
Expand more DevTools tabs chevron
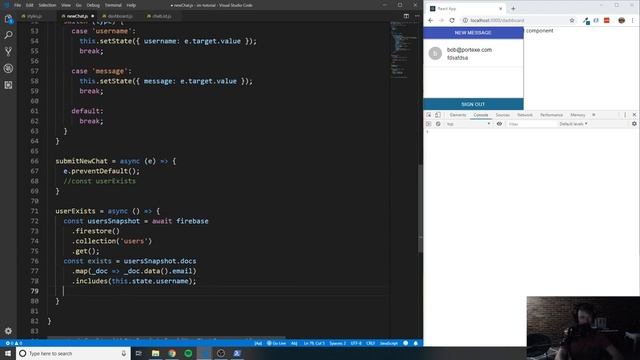point(594,115)
